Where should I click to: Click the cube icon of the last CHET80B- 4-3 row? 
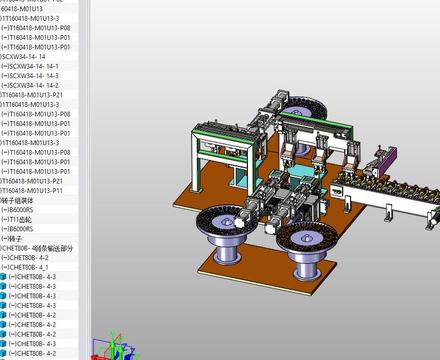click(x=3, y=344)
